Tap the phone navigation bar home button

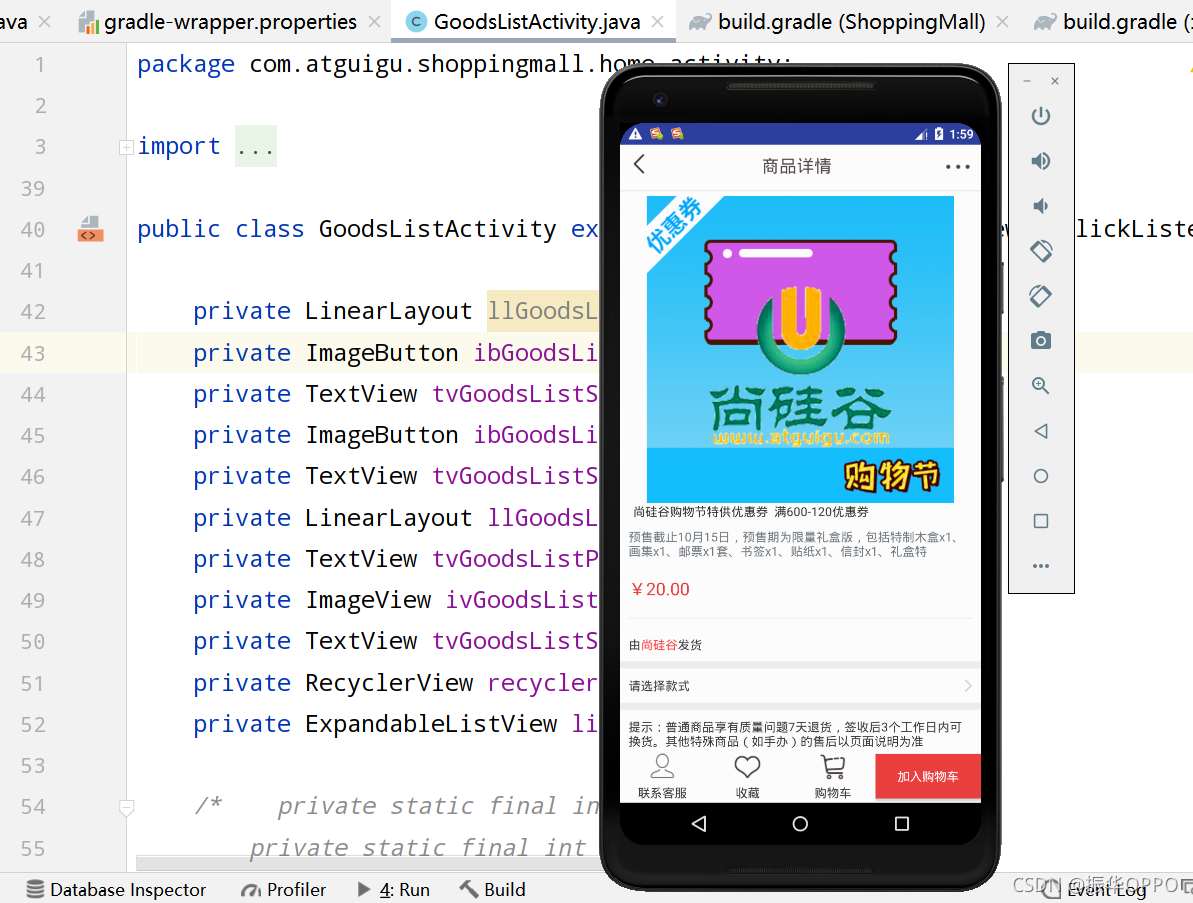point(800,824)
